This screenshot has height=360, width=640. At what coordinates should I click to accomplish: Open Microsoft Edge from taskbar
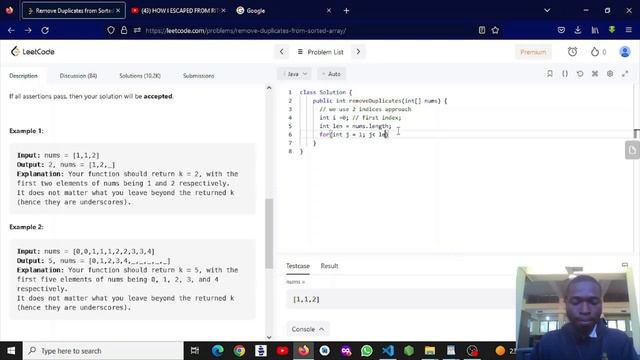218,351
